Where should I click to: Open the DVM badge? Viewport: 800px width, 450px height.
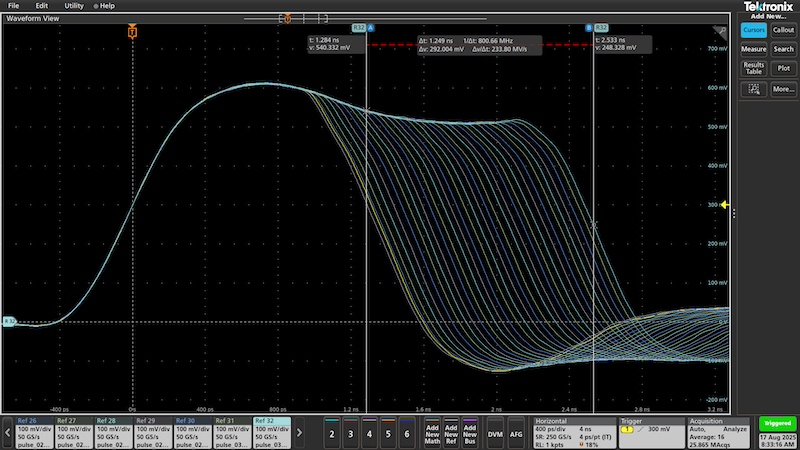(495, 434)
